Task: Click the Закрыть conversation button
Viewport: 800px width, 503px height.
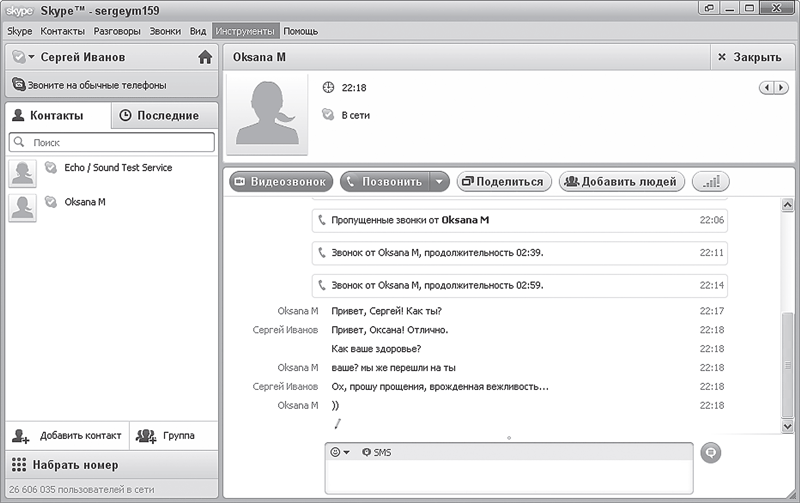Action: coord(749,57)
